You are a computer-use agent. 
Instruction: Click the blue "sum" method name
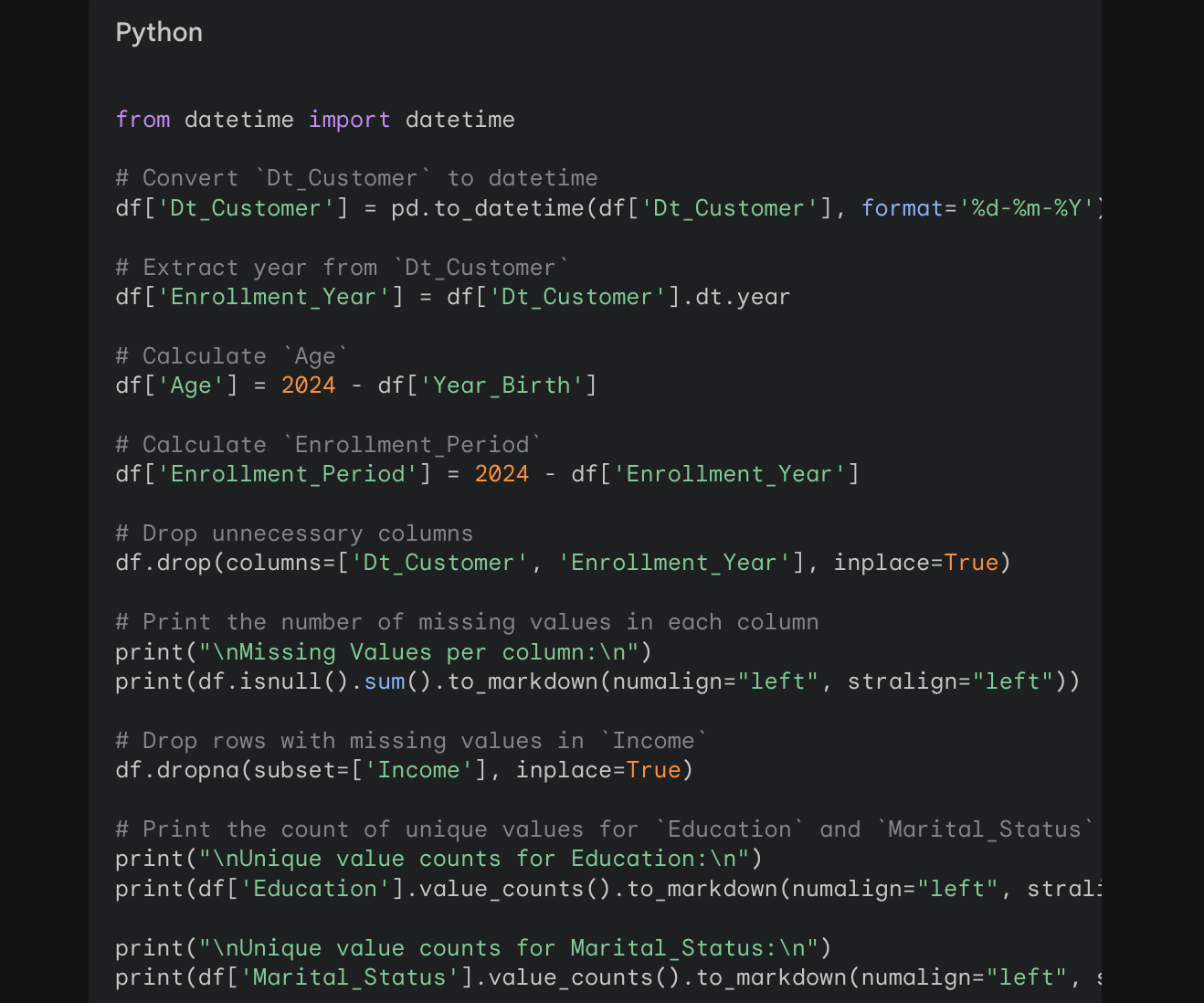click(x=385, y=681)
